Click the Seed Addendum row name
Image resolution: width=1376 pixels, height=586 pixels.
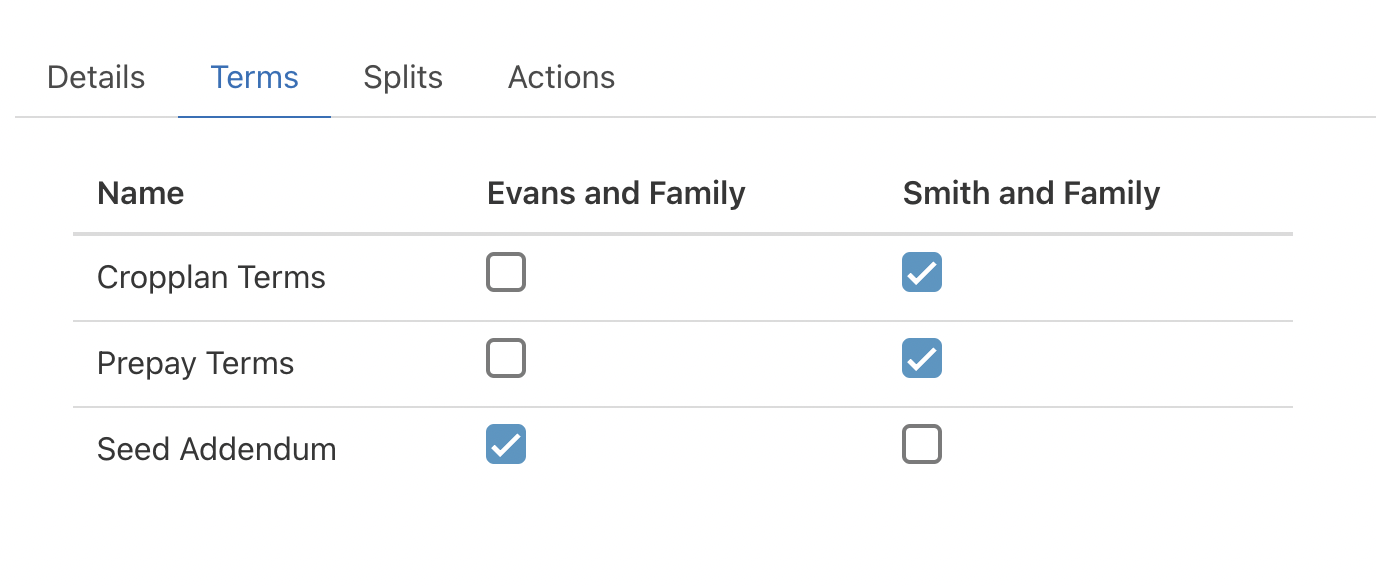(216, 449)
